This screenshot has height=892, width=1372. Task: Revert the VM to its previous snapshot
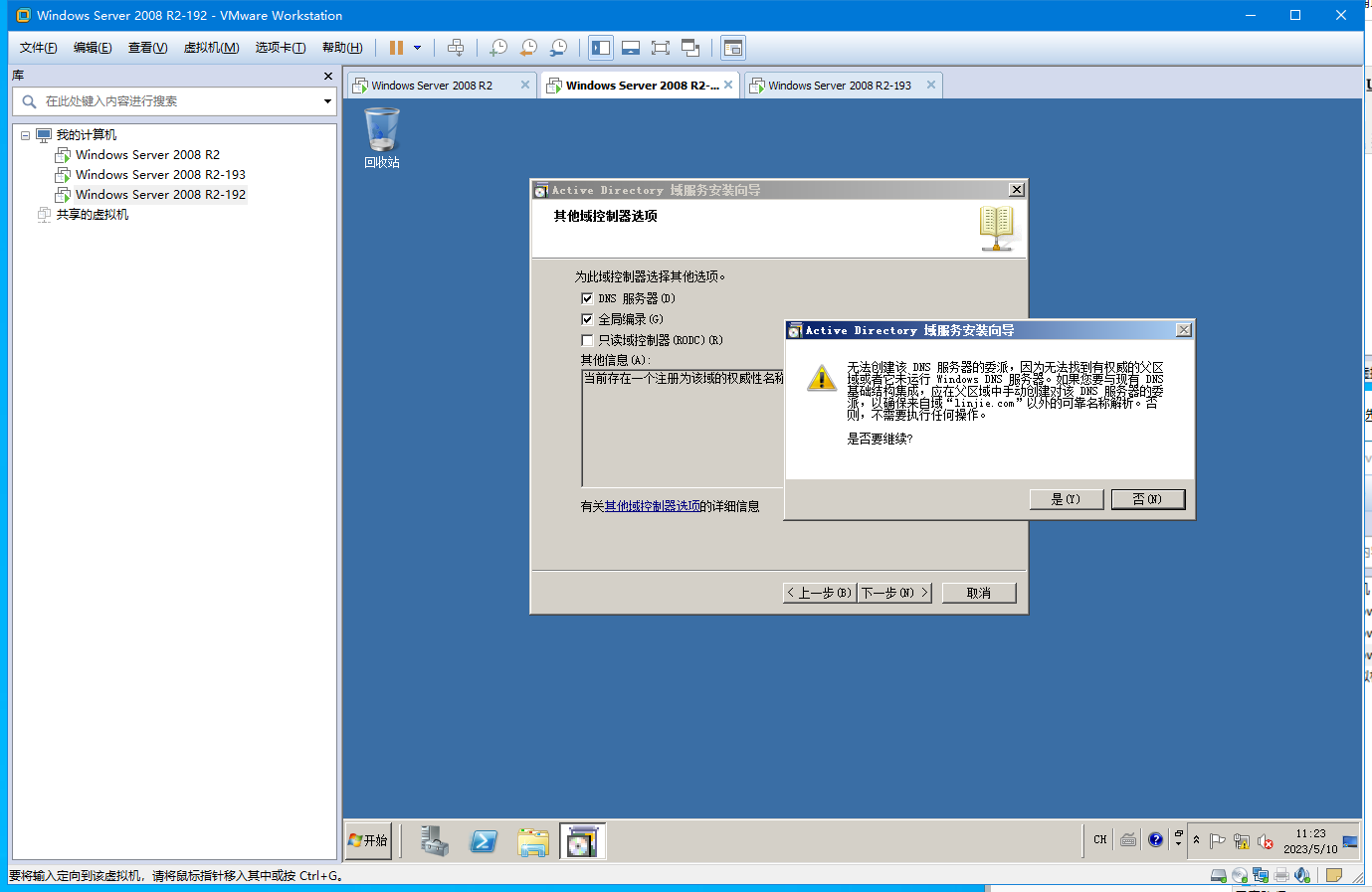tap(529, 48)
